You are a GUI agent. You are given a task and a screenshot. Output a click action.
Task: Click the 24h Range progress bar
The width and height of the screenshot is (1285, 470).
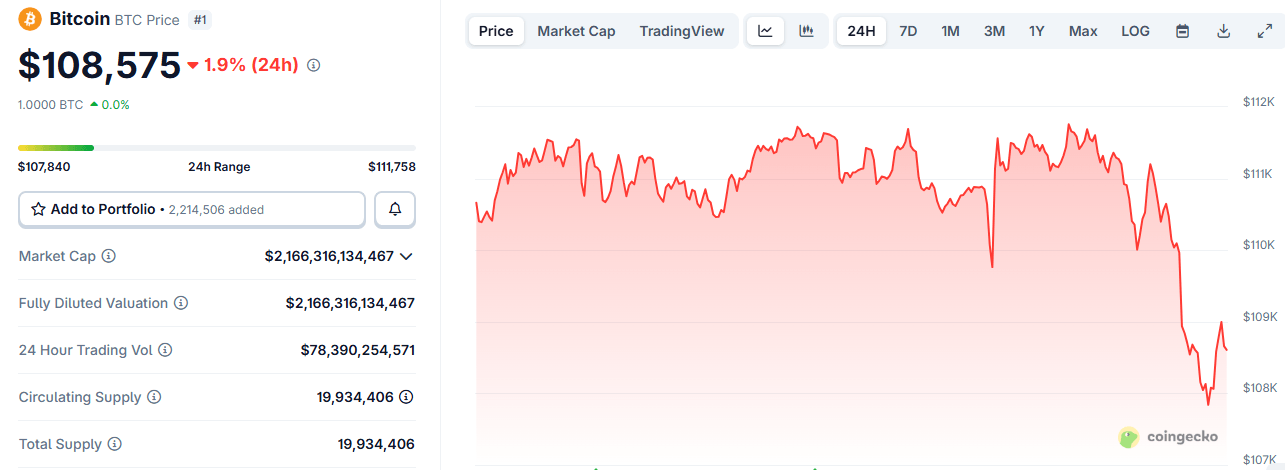pyautogui.click(x=216, y=148)
